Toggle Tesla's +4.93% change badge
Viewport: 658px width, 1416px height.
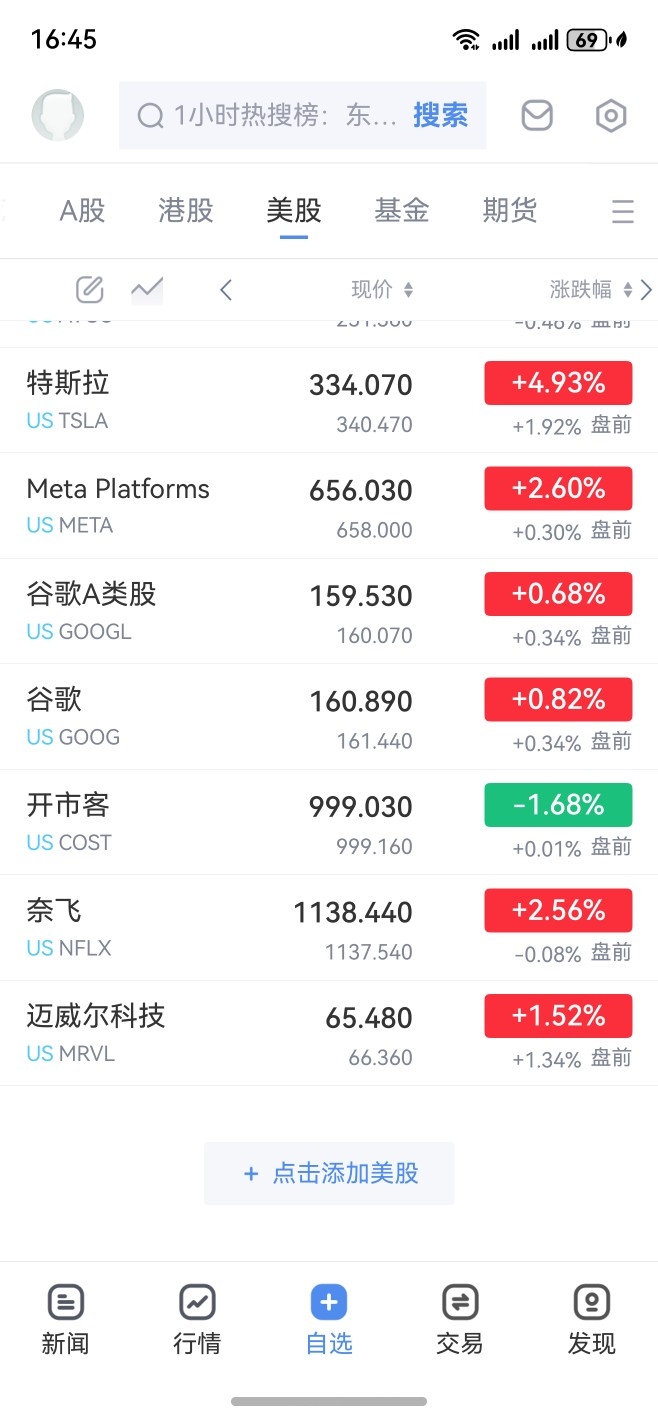click(558, 383)
